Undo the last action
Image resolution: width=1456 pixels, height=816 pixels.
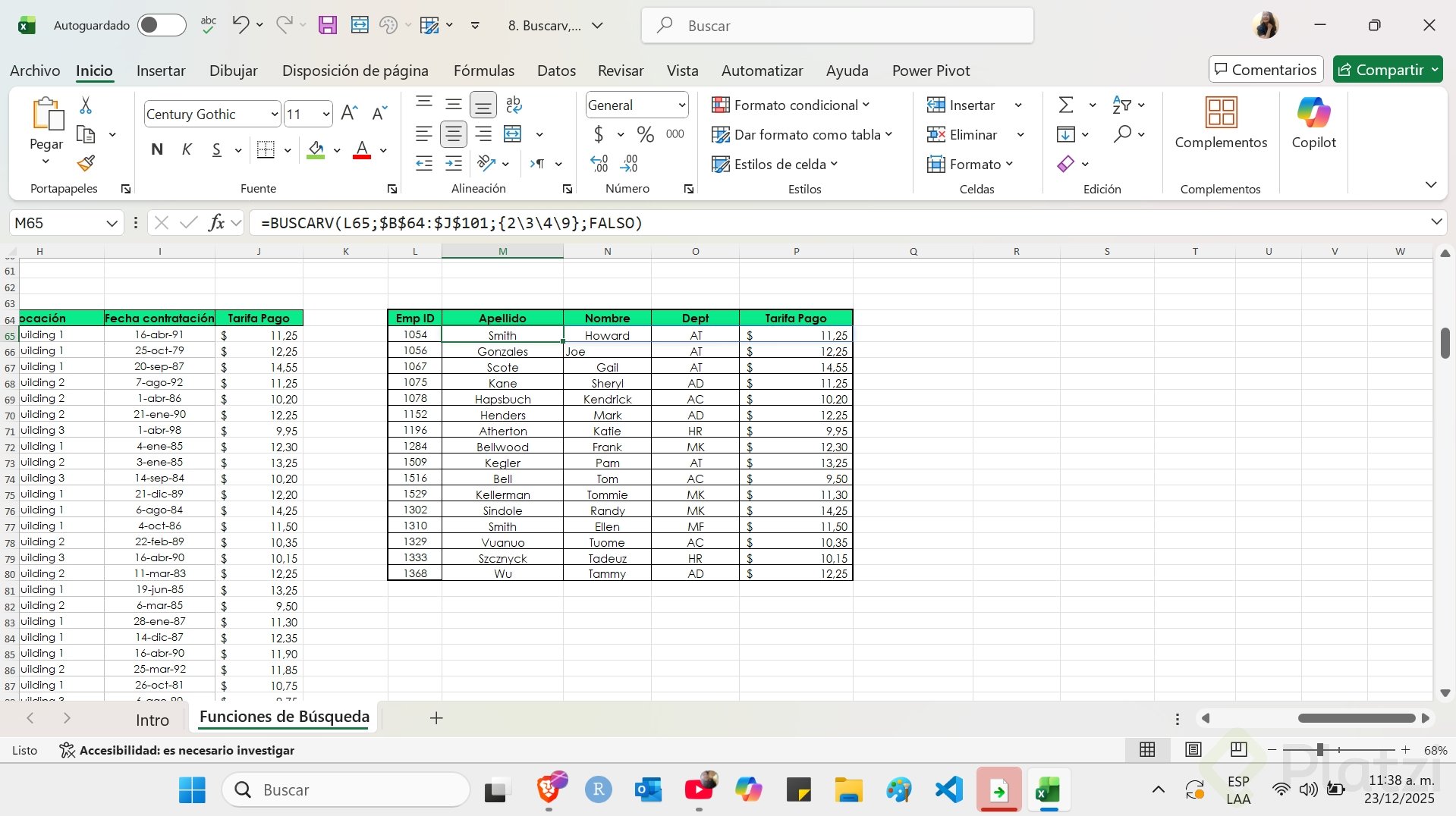tap(241, 25)
